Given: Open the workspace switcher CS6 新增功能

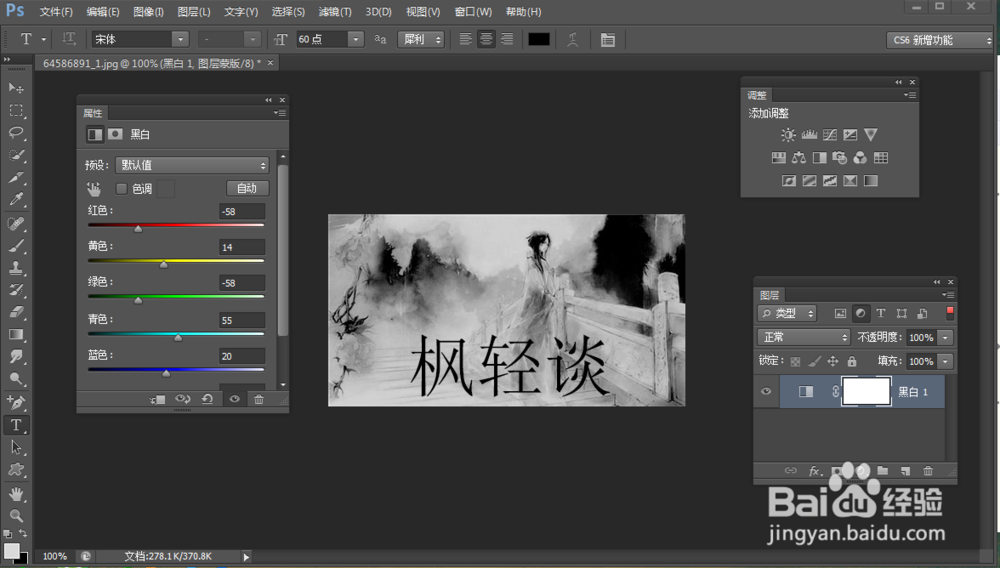Looking at the screenshot, I should 939,40.
